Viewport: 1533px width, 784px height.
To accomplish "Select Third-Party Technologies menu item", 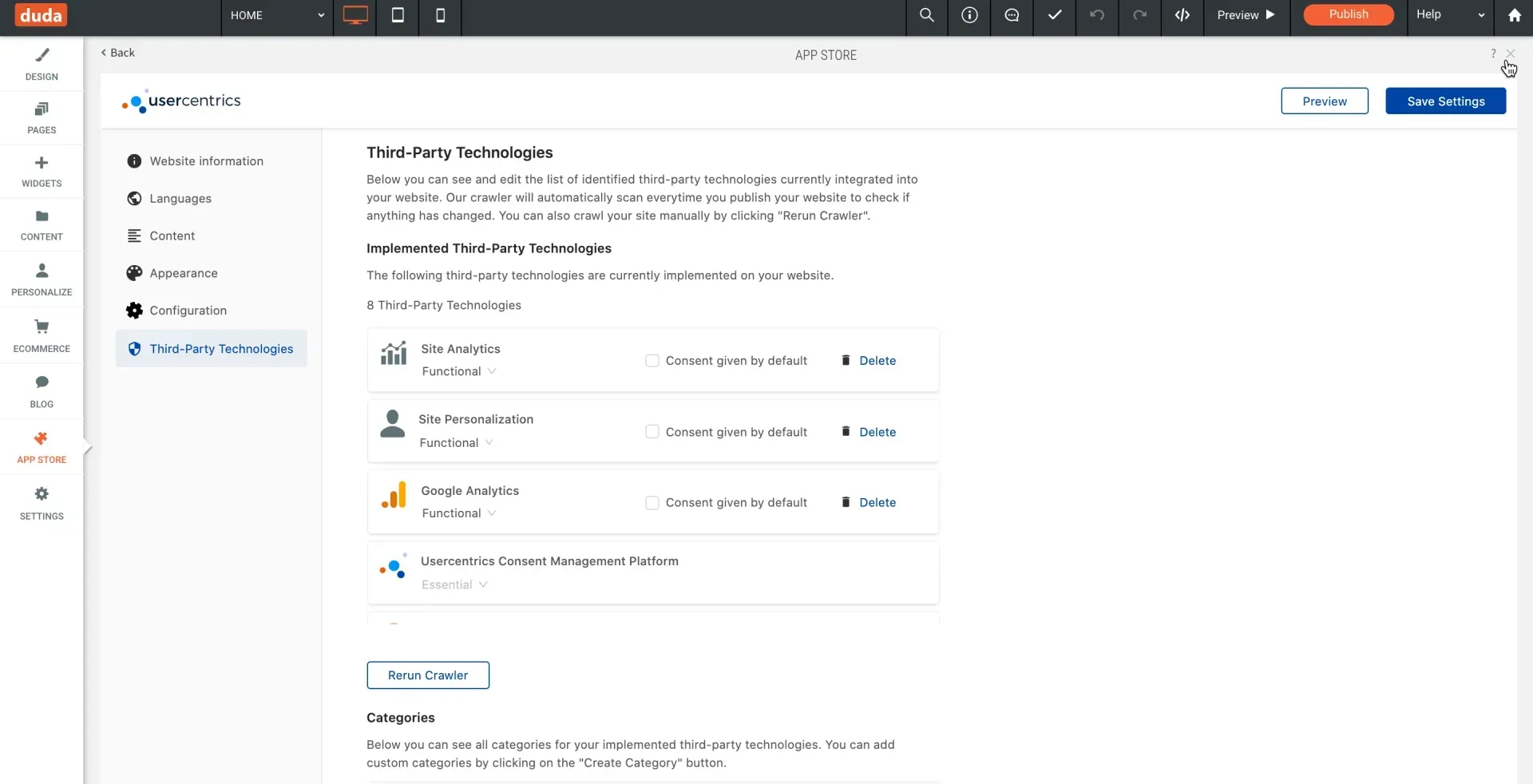I will (211, 349).
